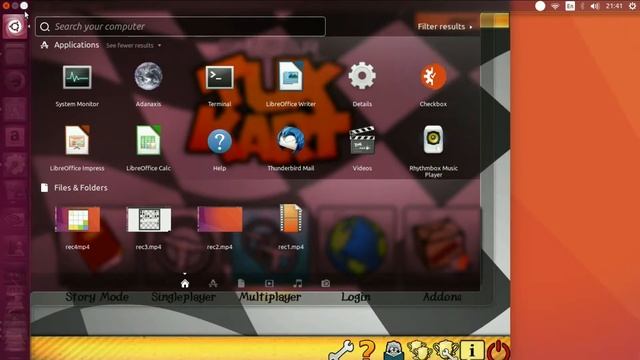Launch the Adanaxis game
The height and width of the screenshot is (360, 640).
148,77
